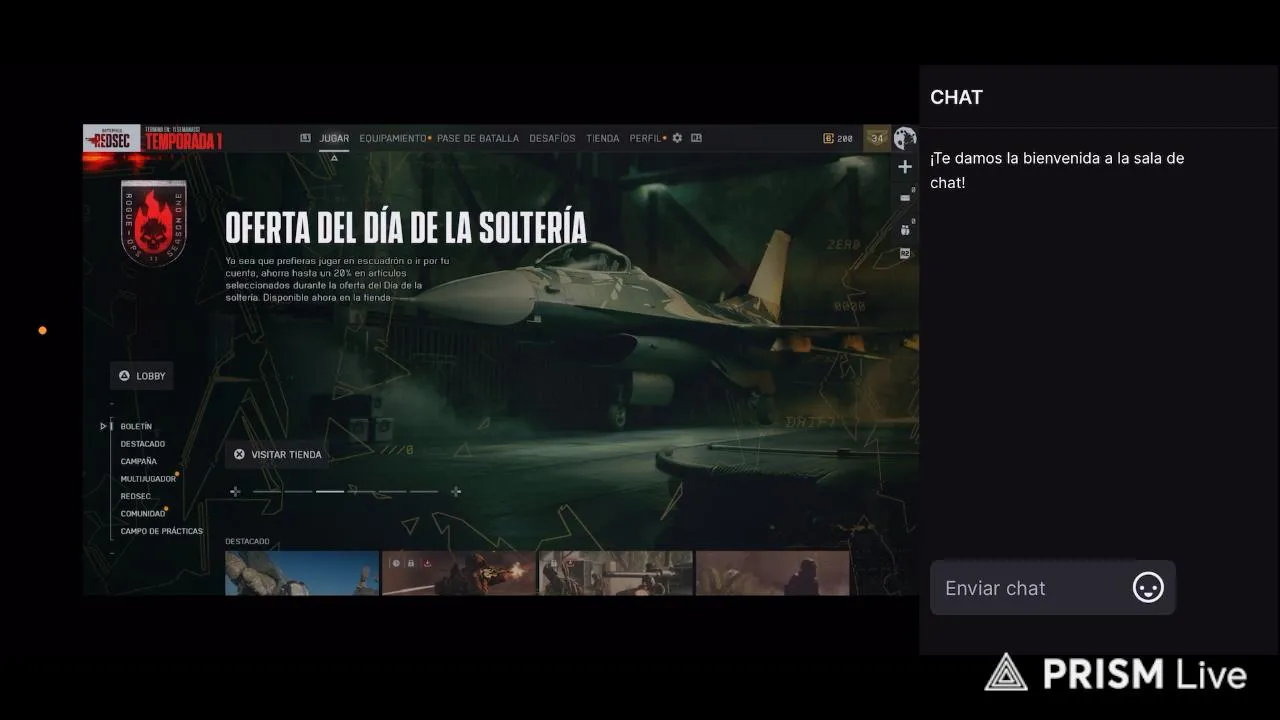Click the REDSEC logo badge
This screenshot has width=1280, height=720.
pyautogui.click(x=111, y=138)
